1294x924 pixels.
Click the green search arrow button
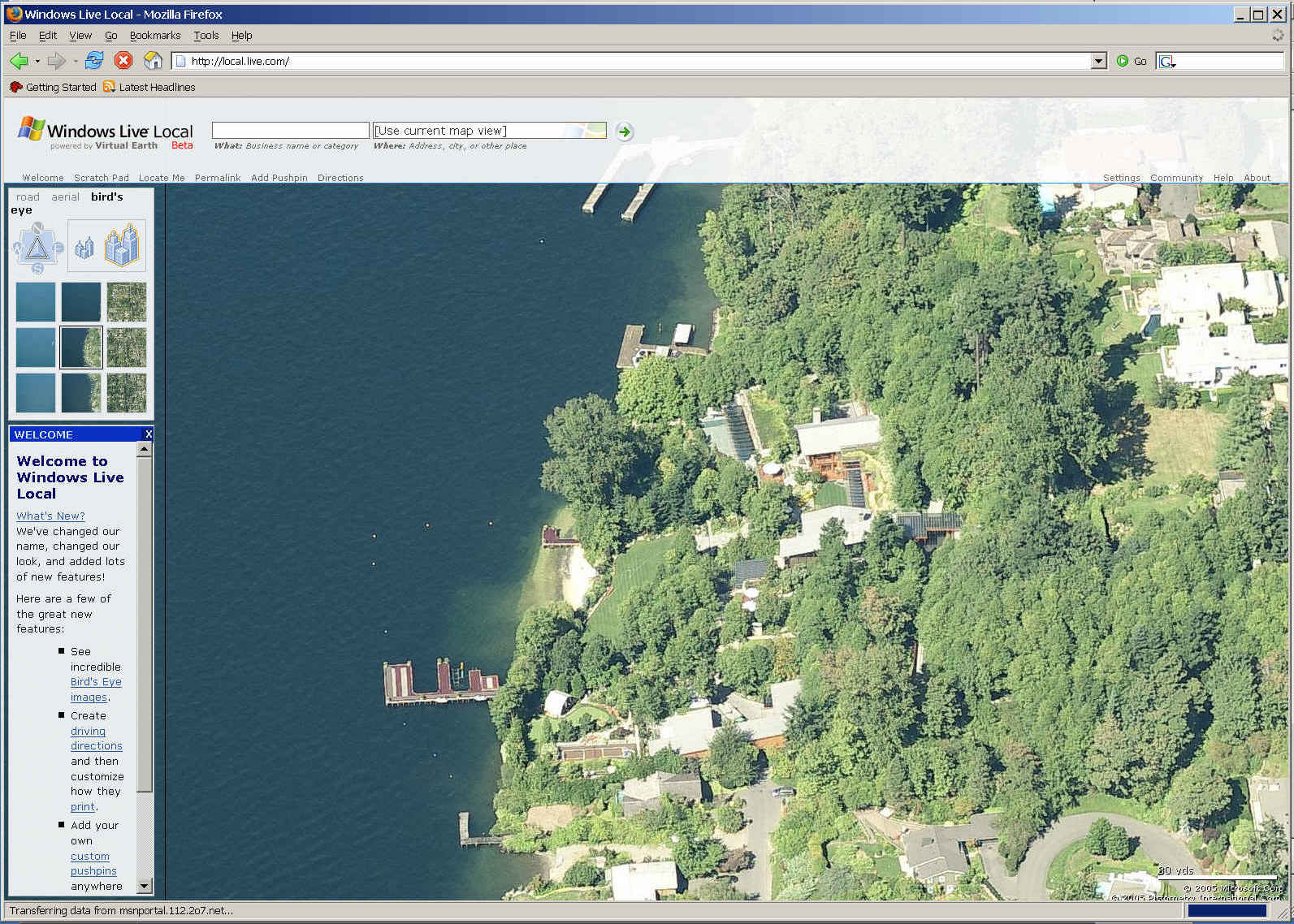(624, 132)
